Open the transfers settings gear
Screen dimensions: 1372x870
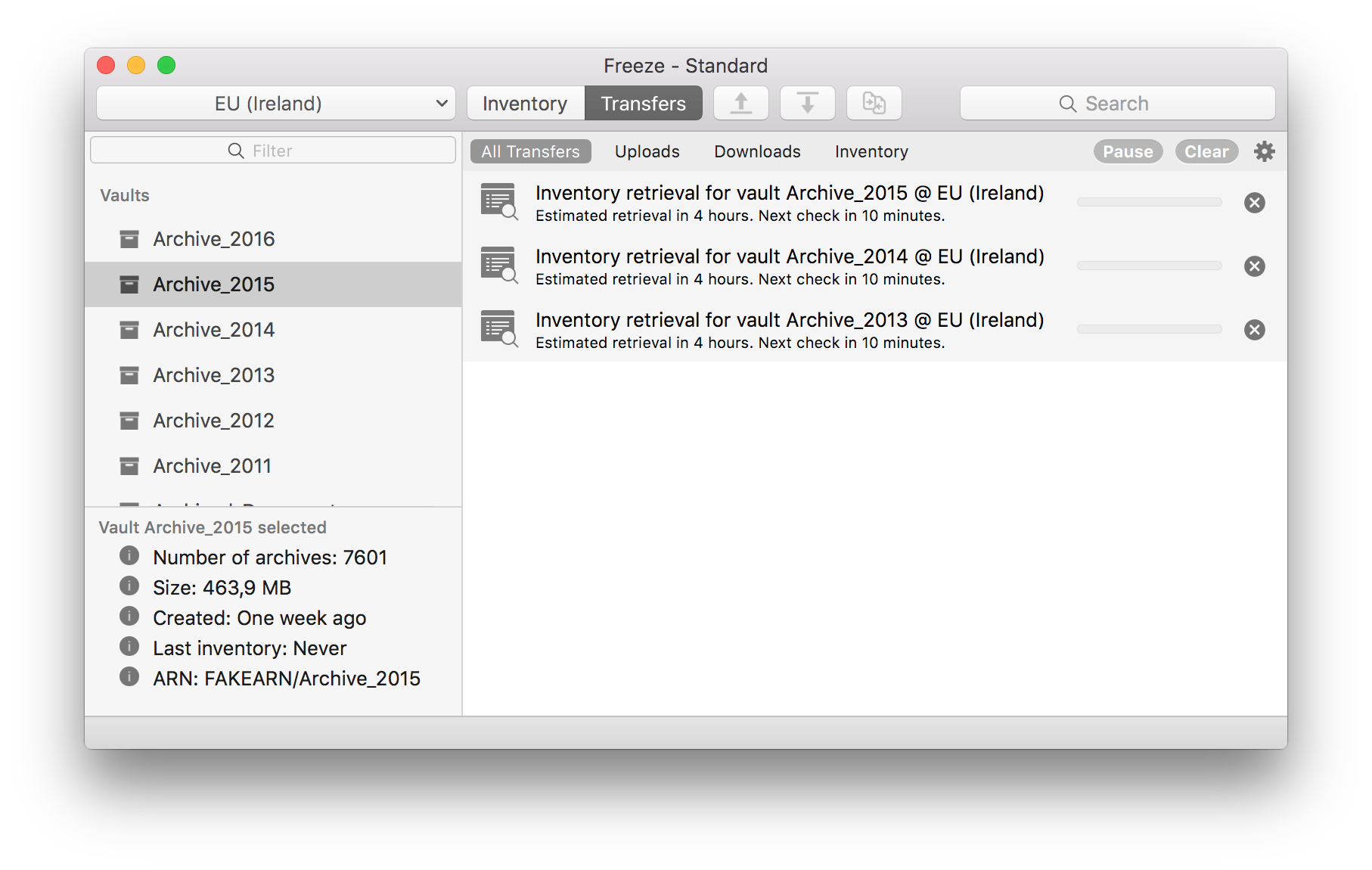pos(1264,151)
